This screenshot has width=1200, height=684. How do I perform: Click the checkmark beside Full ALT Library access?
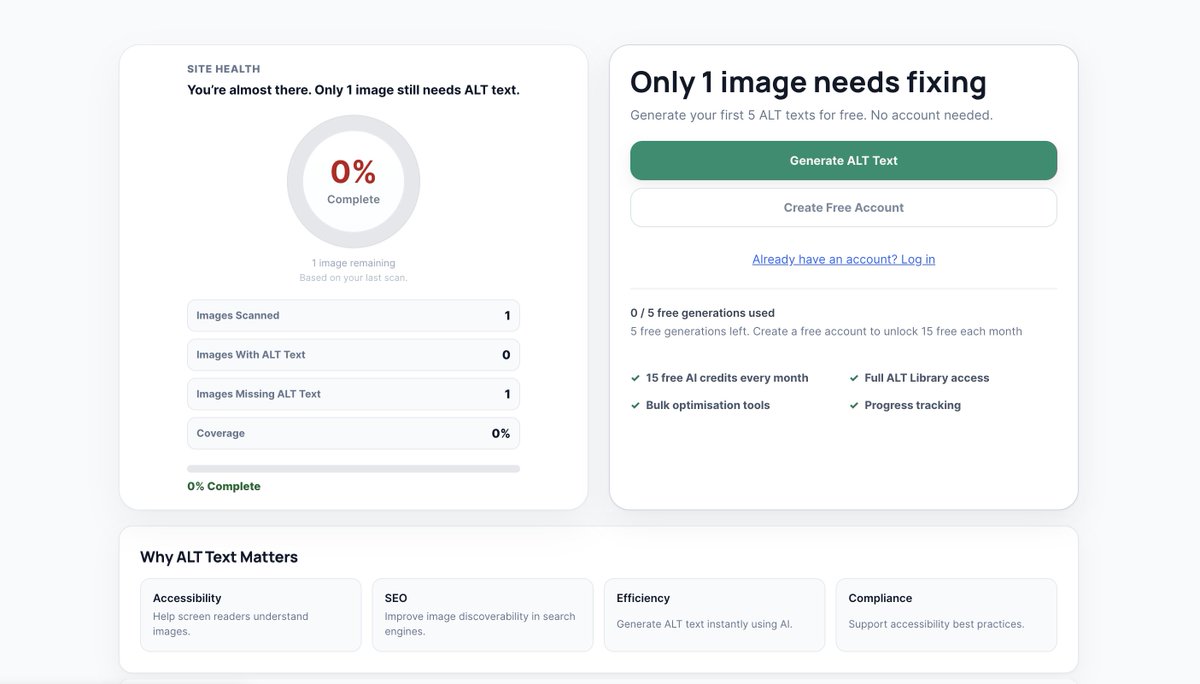point(854,378)
